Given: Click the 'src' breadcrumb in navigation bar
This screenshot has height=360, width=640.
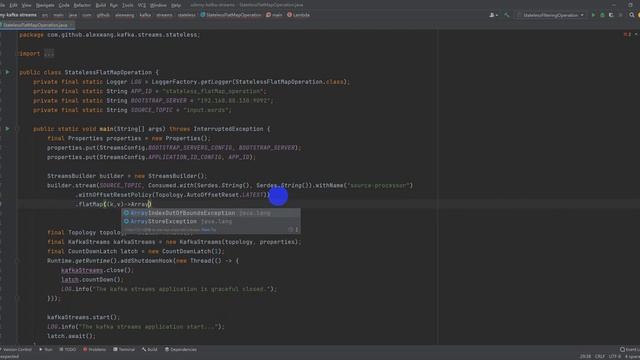Looking at the screenshot, I should pyautogui.click(x=45, y=15).
